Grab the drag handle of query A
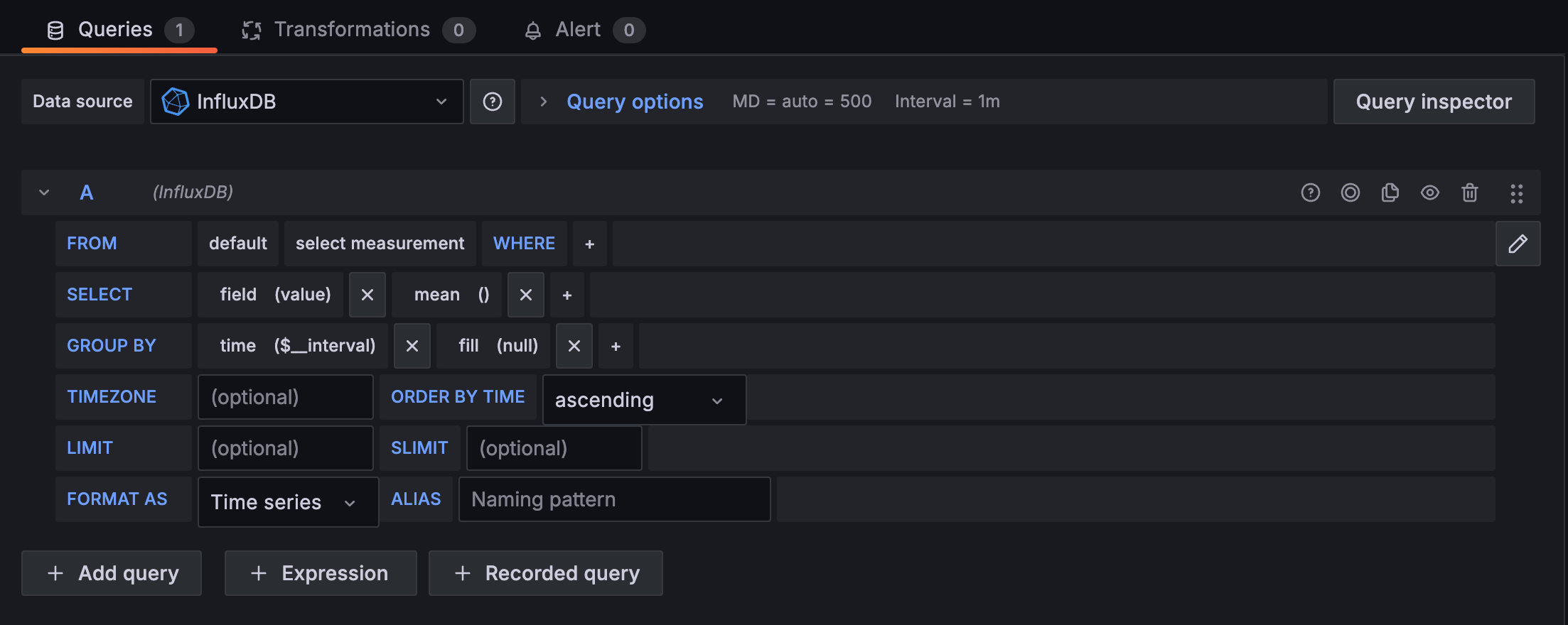1568x625 pixels. coord(1516,193)
